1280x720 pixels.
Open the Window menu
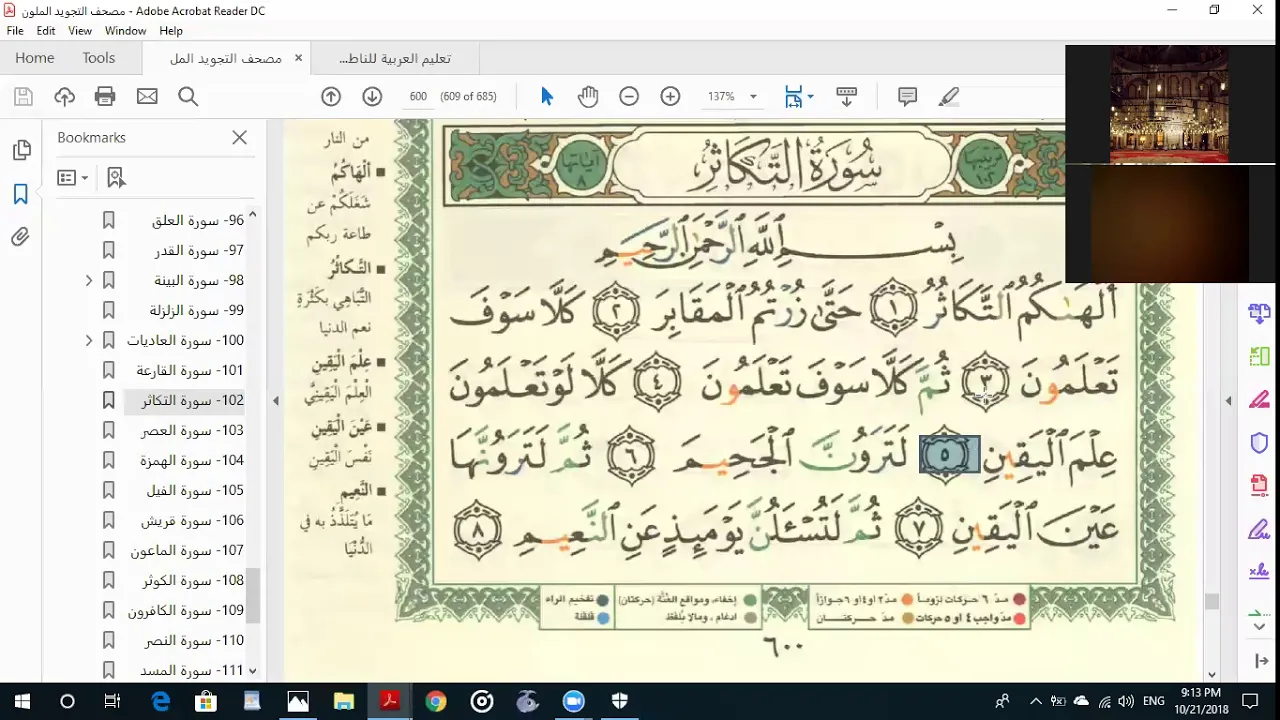pos(126,31)
